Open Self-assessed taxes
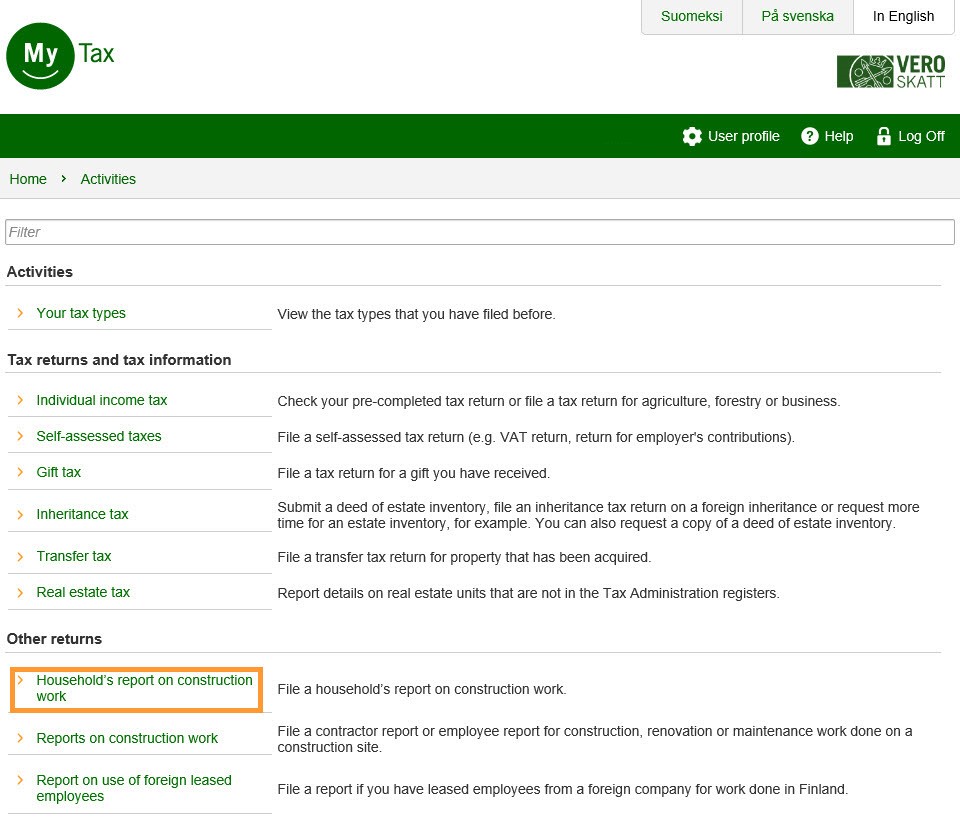 pos(99,436)
